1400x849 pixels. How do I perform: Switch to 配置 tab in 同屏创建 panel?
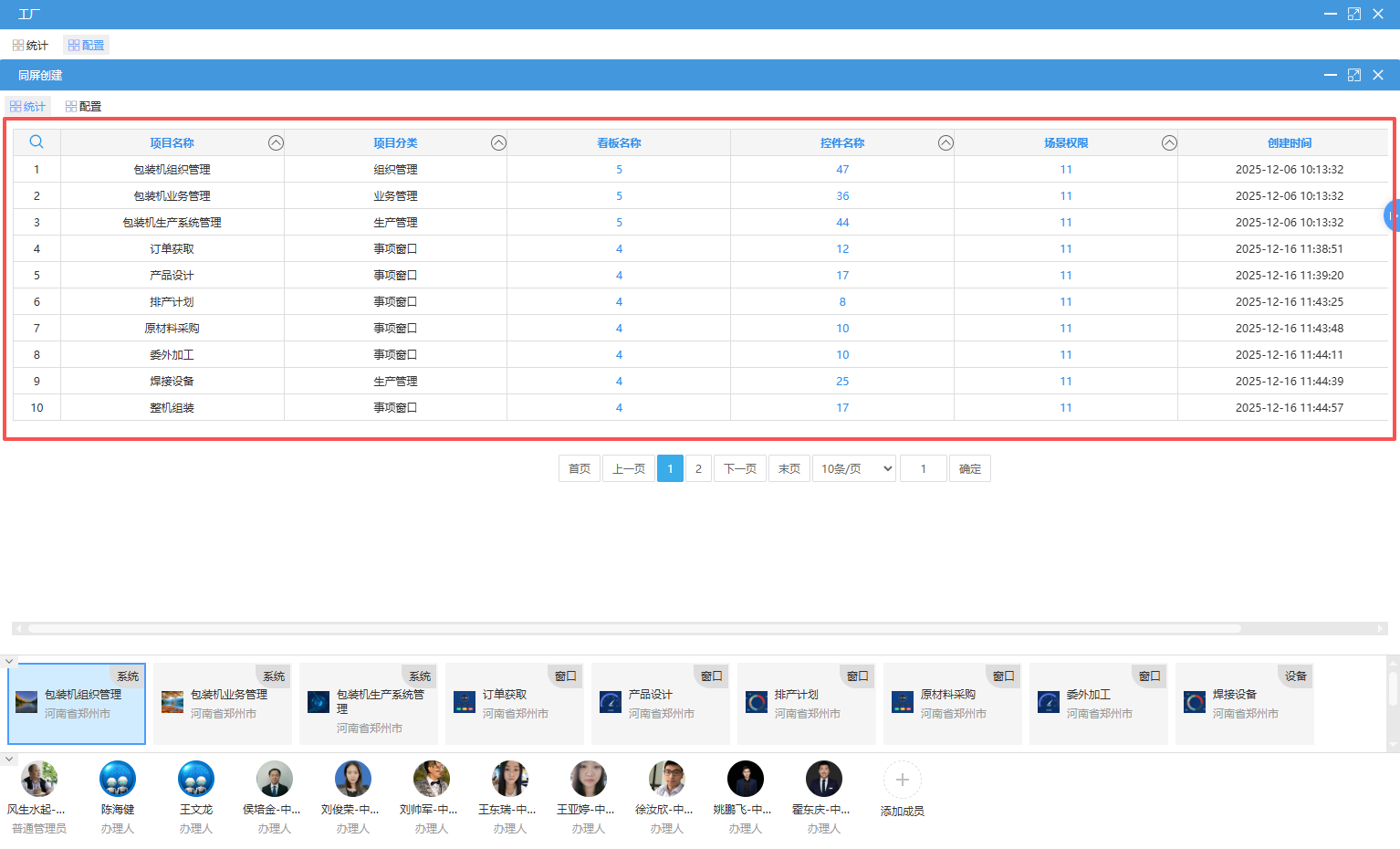[x=83, y=107]
